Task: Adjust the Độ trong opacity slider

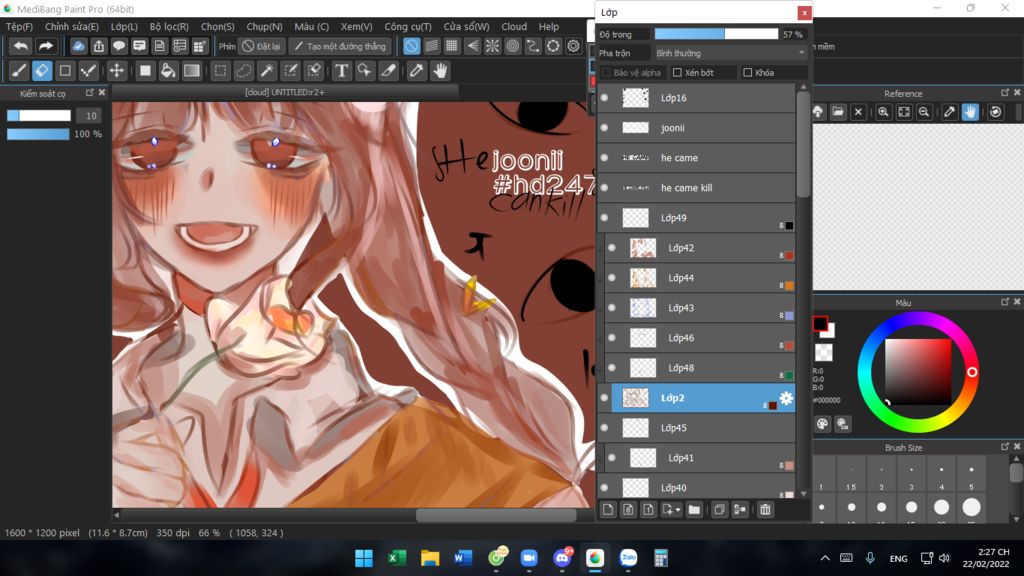Action: (x=716, y=34)
